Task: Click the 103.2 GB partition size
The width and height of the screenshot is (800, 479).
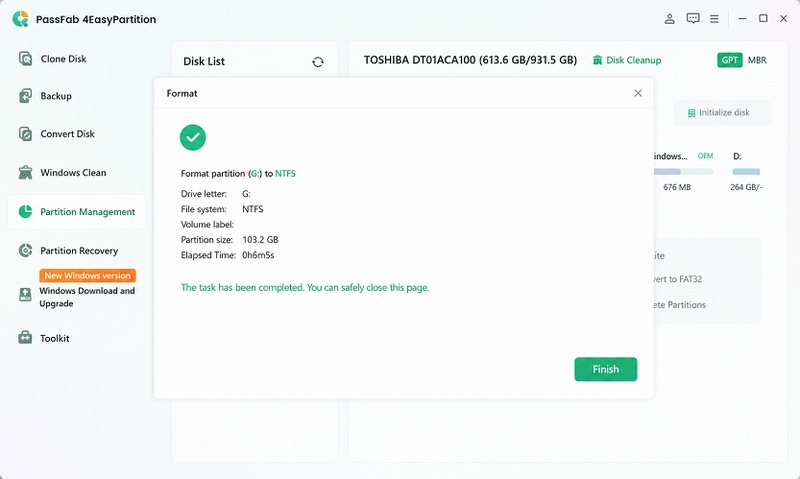Action: [260, 240]
